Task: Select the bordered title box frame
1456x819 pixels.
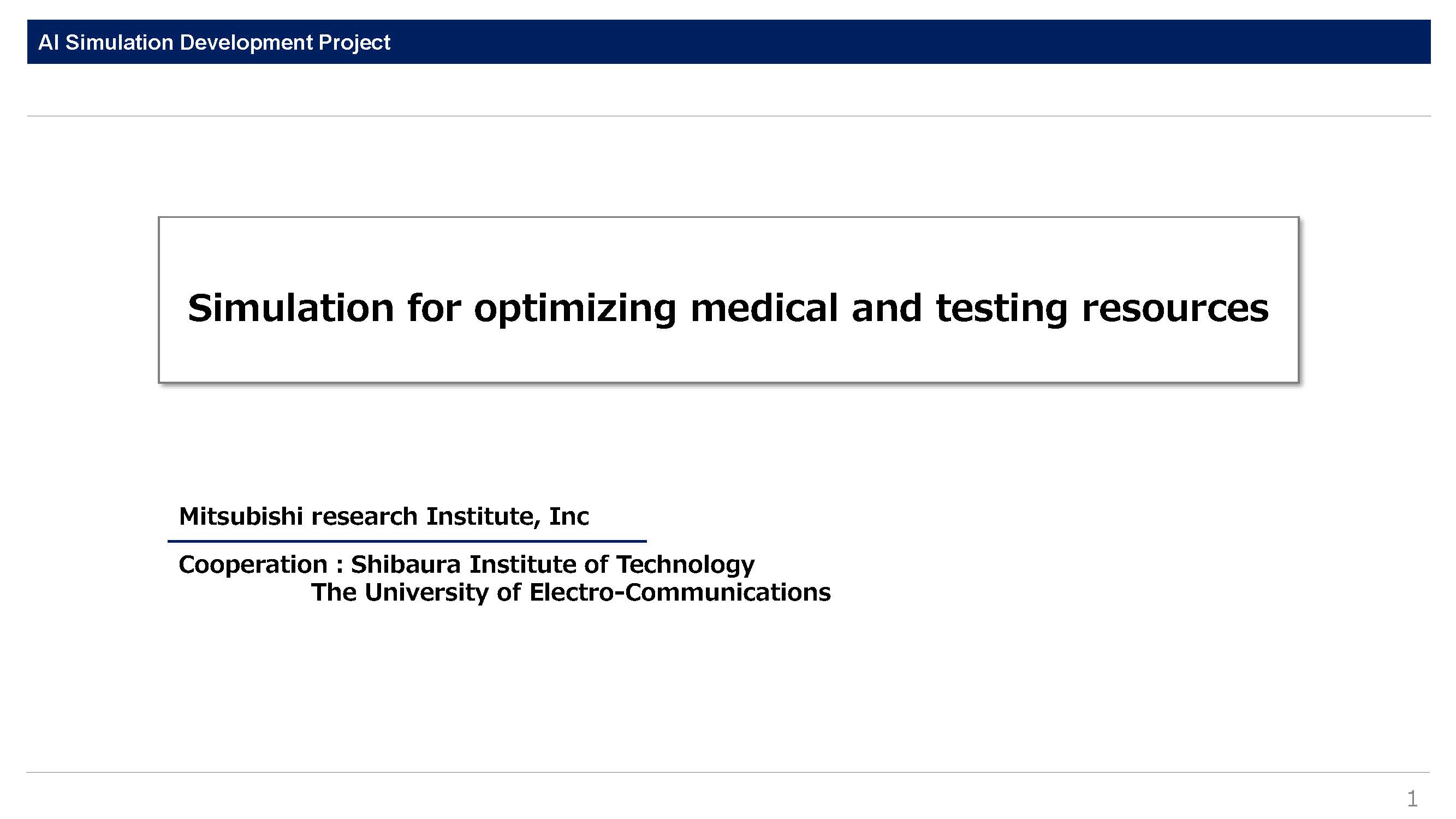Action: point(729,300)
